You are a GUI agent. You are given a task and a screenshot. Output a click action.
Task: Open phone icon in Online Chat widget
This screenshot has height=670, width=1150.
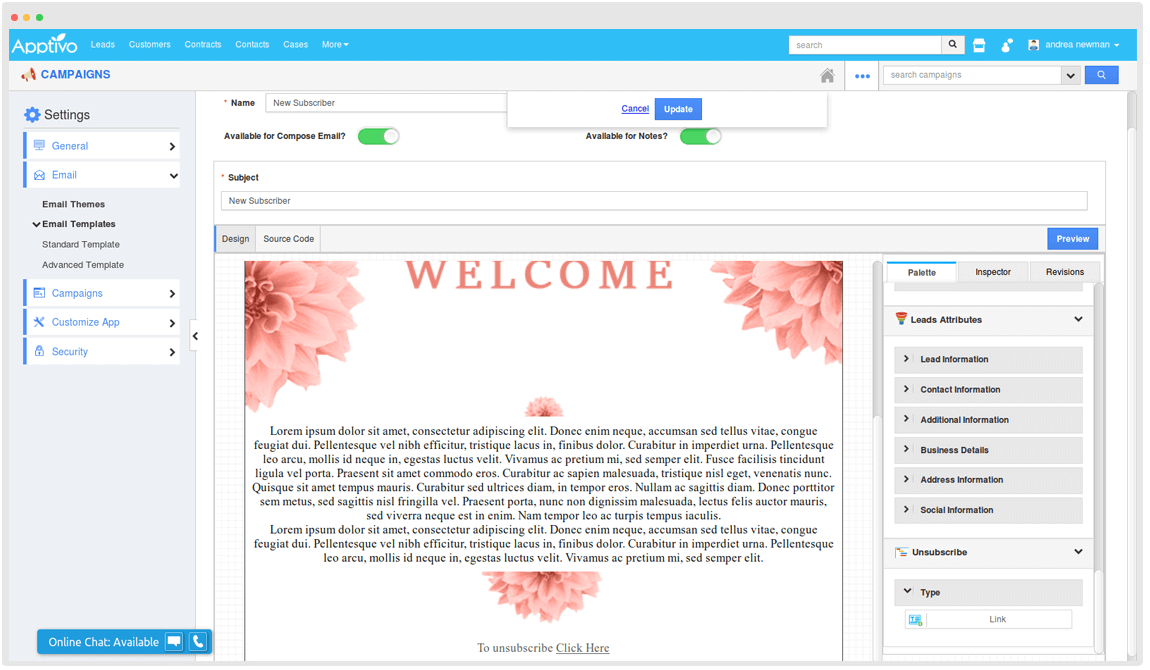coord(198,642)
